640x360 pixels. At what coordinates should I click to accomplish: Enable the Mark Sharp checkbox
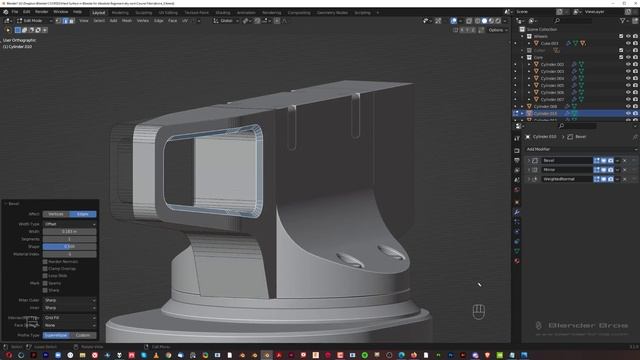click(x=45, y=290)
